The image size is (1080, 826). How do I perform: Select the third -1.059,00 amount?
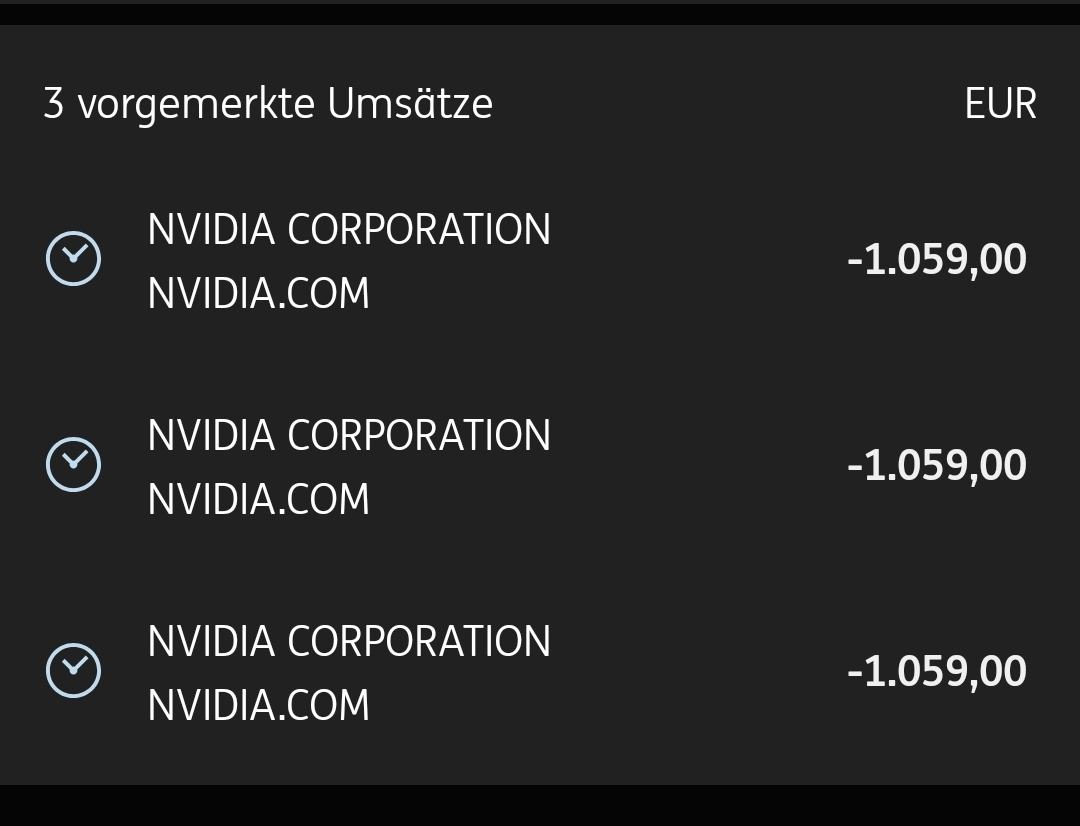tap(936, 672)
